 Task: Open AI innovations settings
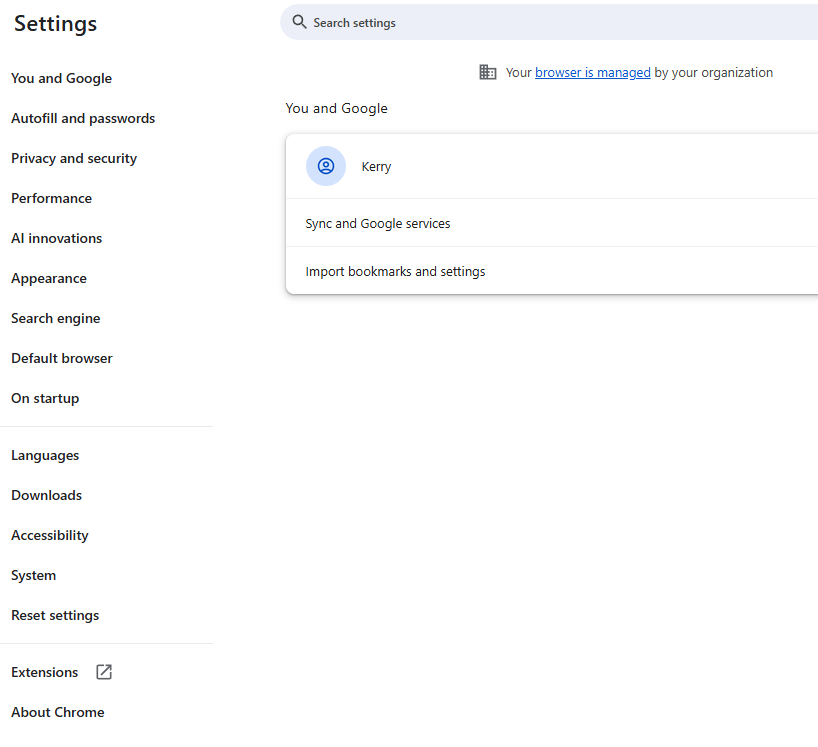pos(57,238)
